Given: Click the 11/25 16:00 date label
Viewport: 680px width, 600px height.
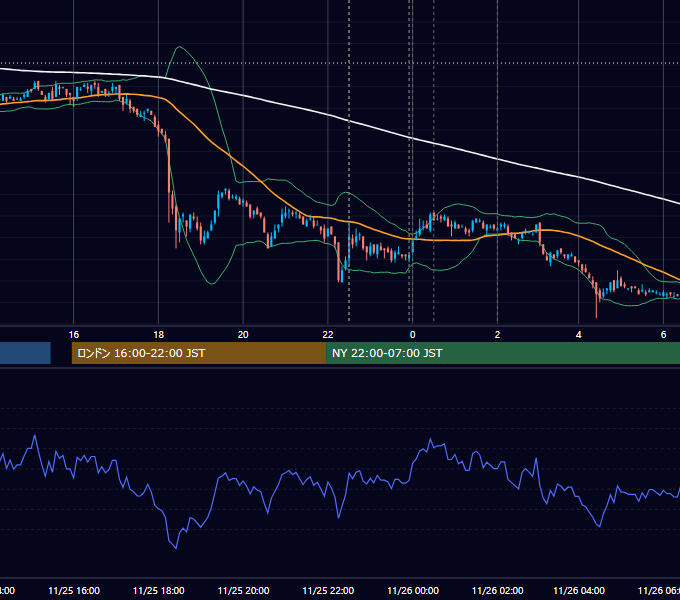Looking at the screenshot, I should coord(74,590).
